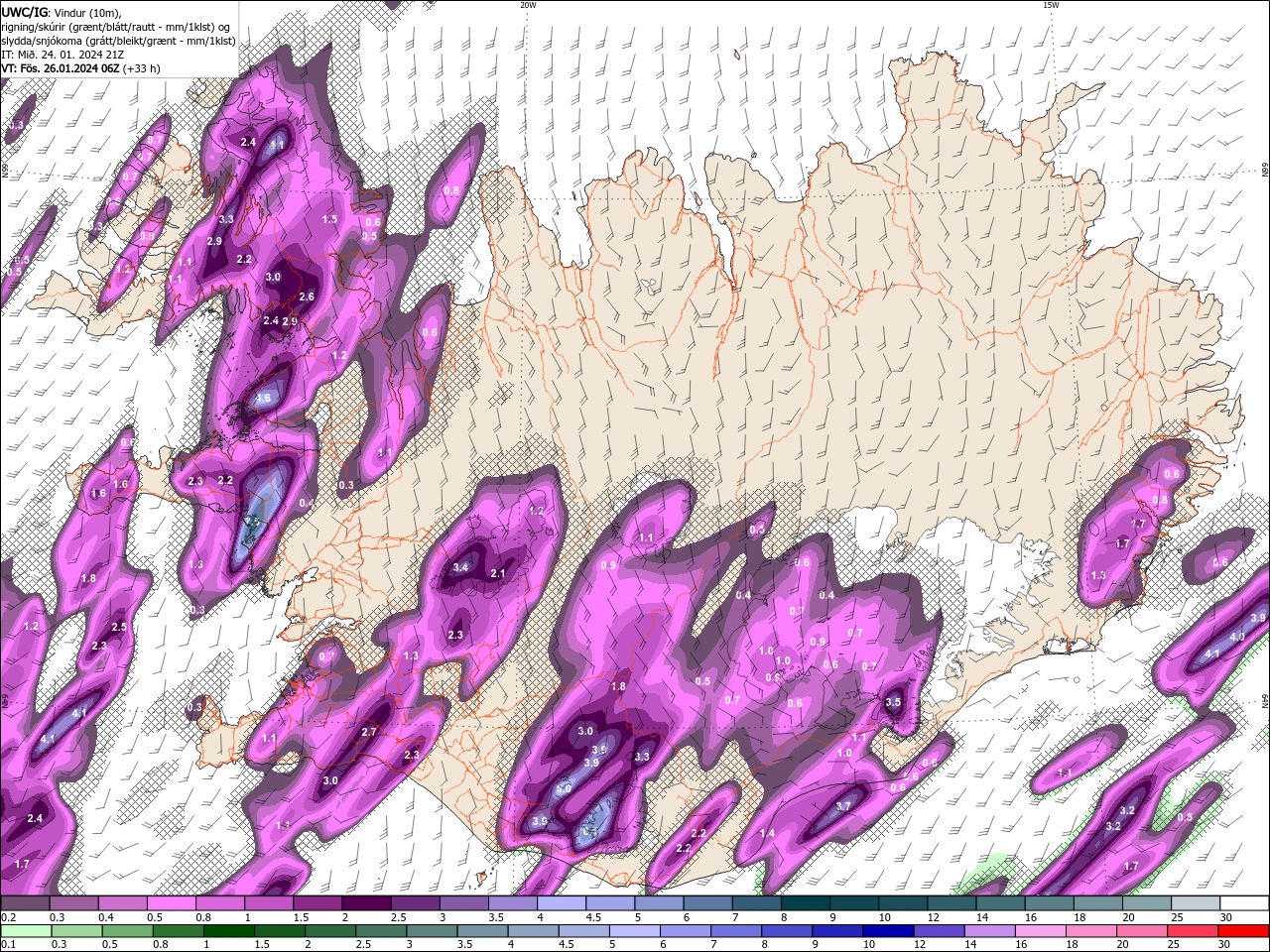Click the '2.1' value beside 3.4
The image size is (1270, 952).
click(498, 573)
